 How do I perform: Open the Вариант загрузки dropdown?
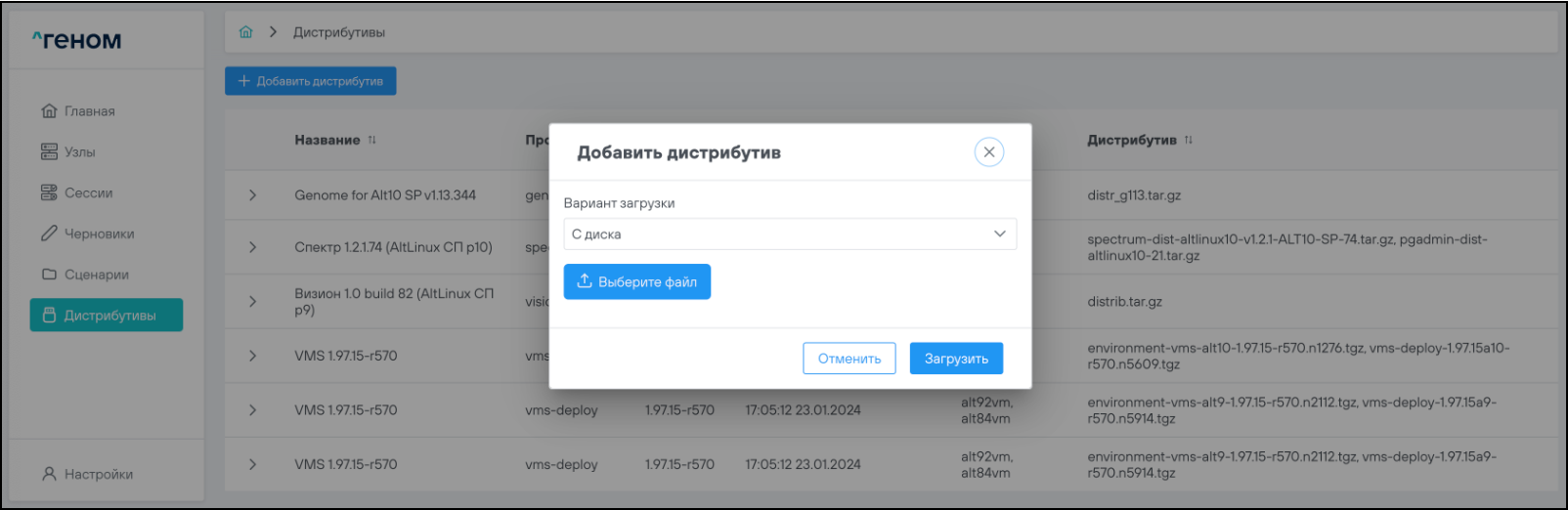(x=789, y=234)
